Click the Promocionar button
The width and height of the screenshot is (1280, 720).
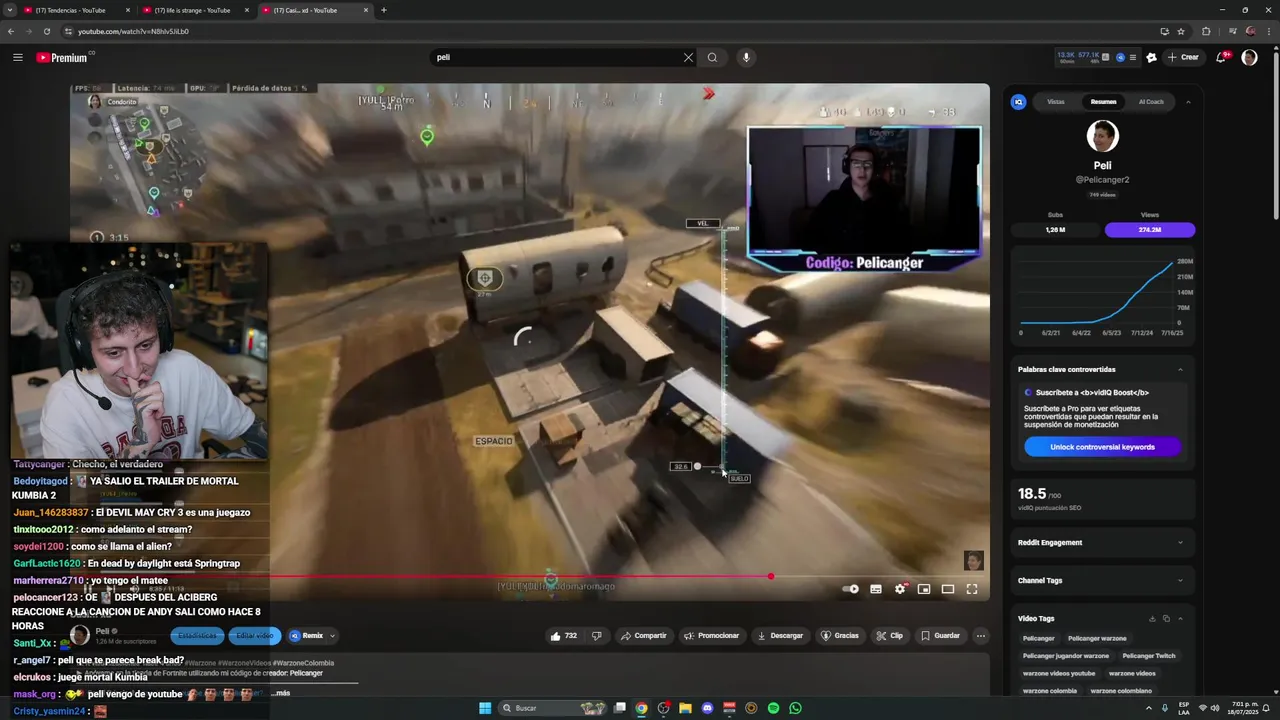(x=712, y=636)
